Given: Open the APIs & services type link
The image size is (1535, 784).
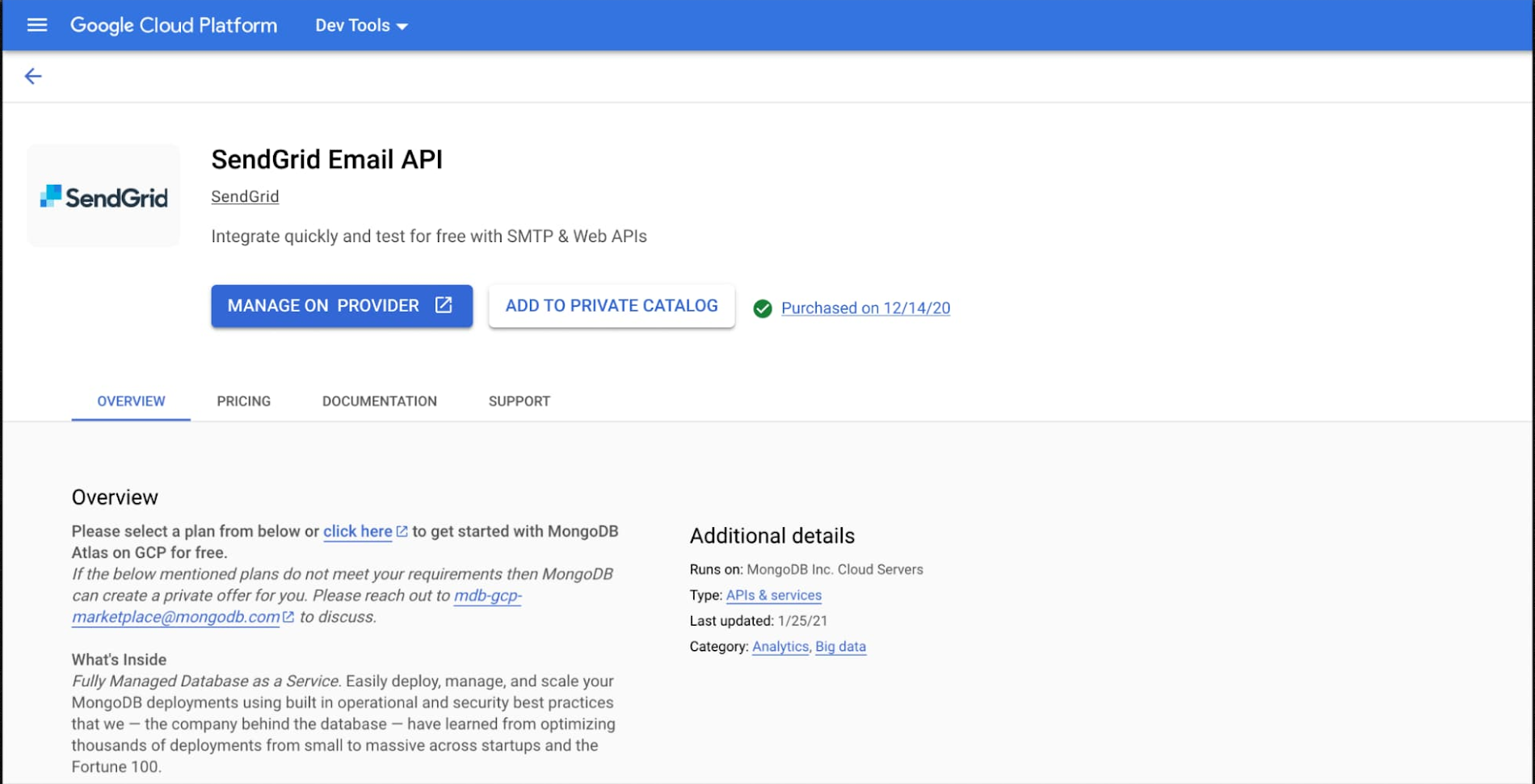Looking at the screenshot, I should tap(774, 595).
